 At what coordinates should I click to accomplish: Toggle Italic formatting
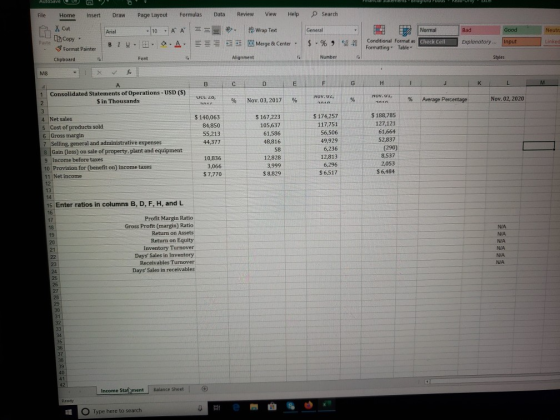tap(119, 45)
